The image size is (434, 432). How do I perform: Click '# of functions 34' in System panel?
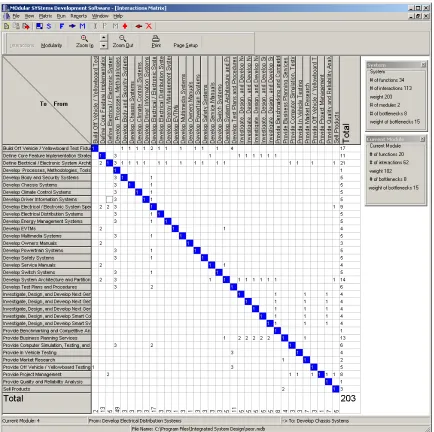point(387,80)
